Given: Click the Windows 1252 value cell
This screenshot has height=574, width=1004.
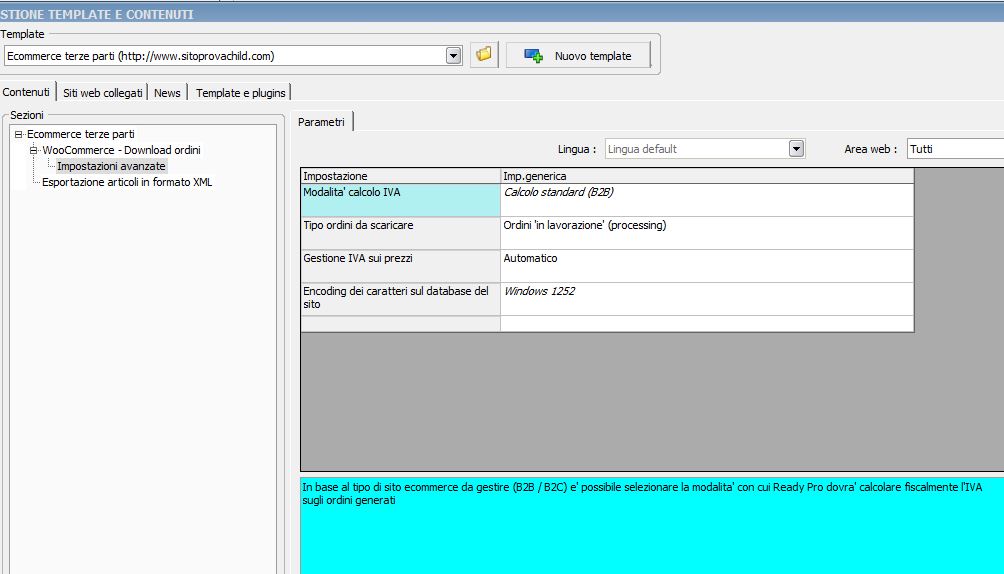Looking at the screenshot, I should pyautogui.click(x=707, y=299).
